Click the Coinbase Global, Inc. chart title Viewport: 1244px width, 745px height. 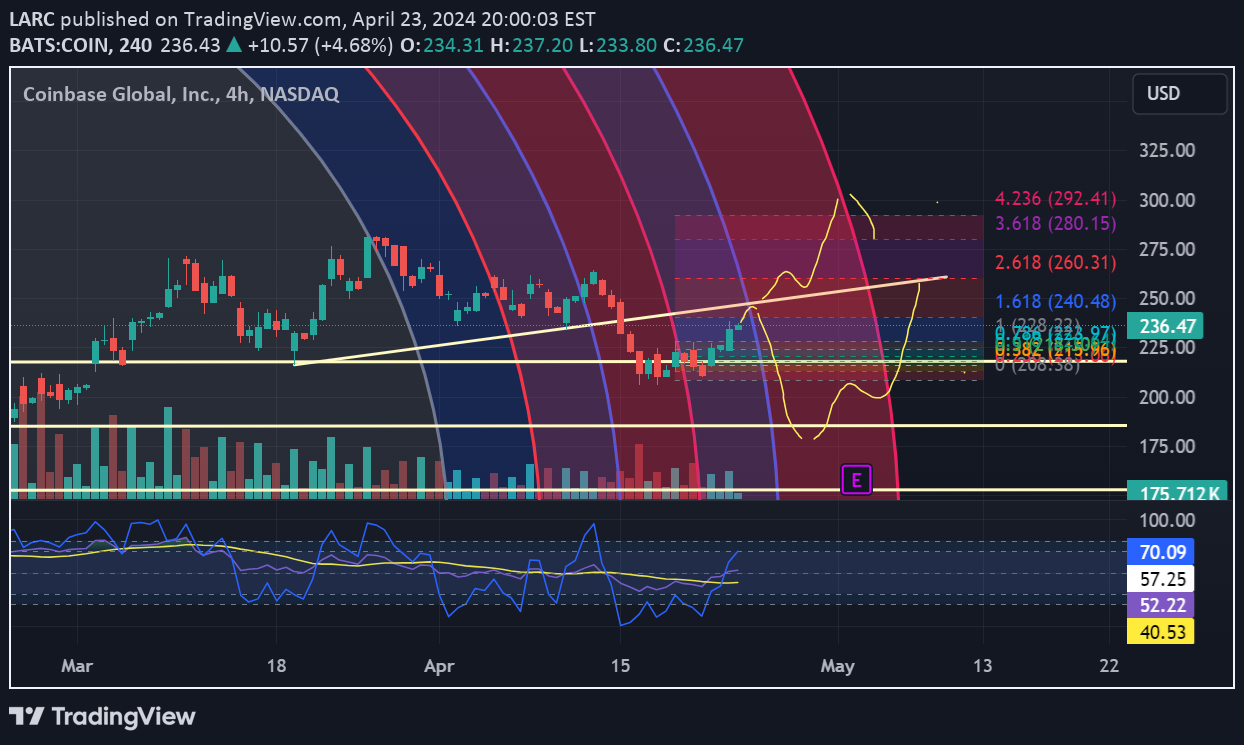tap(180, 94)
